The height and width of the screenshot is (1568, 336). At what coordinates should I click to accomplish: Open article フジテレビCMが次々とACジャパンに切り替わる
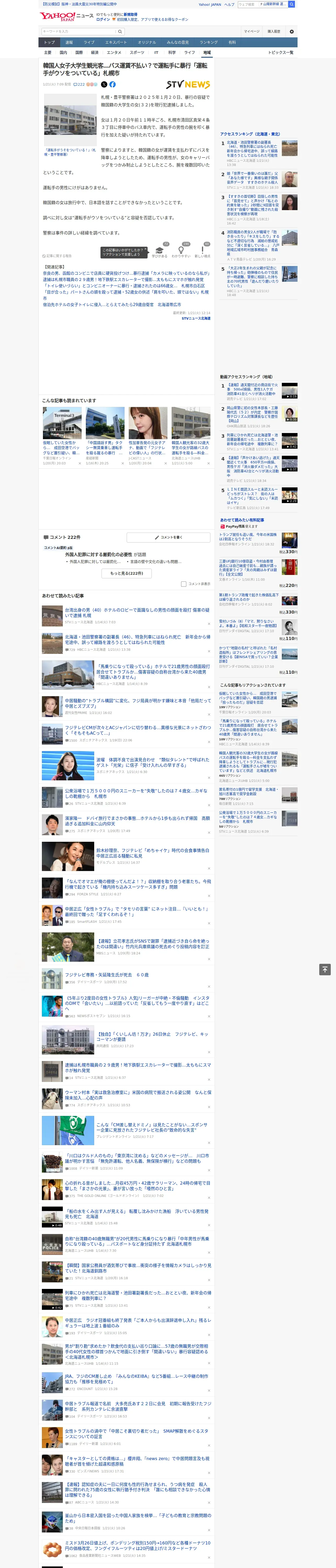coord(138,730)
